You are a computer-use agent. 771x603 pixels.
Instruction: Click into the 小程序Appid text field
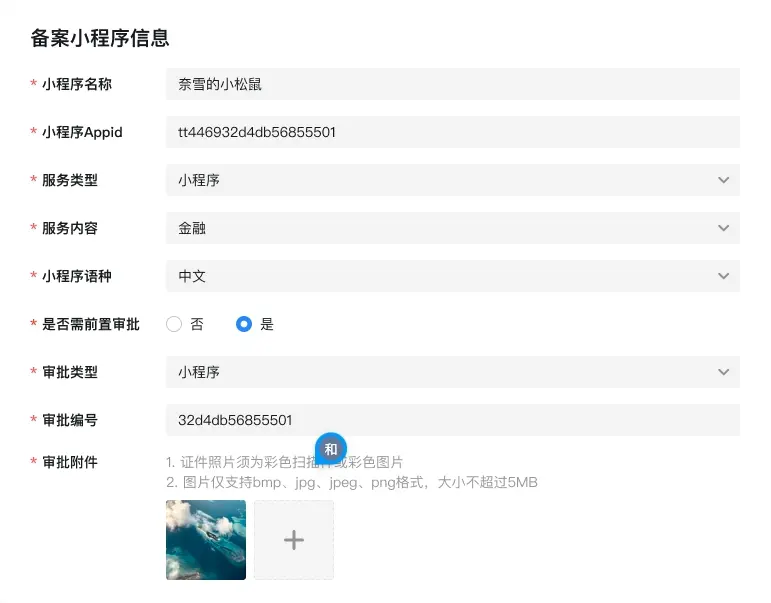[x=452, y=132]
